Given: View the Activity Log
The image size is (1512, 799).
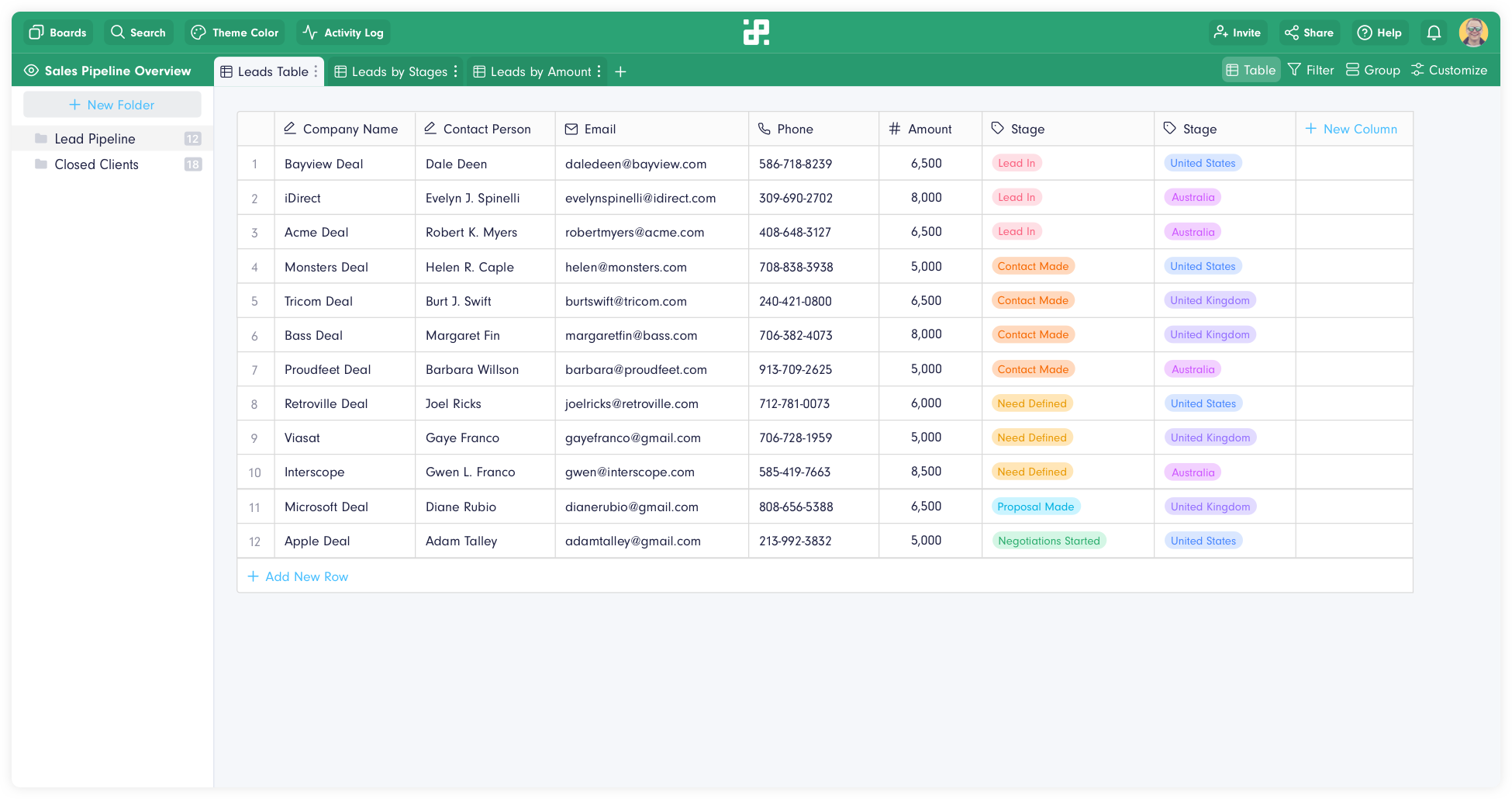Looking at the screenshot, I should pos(343,32).
